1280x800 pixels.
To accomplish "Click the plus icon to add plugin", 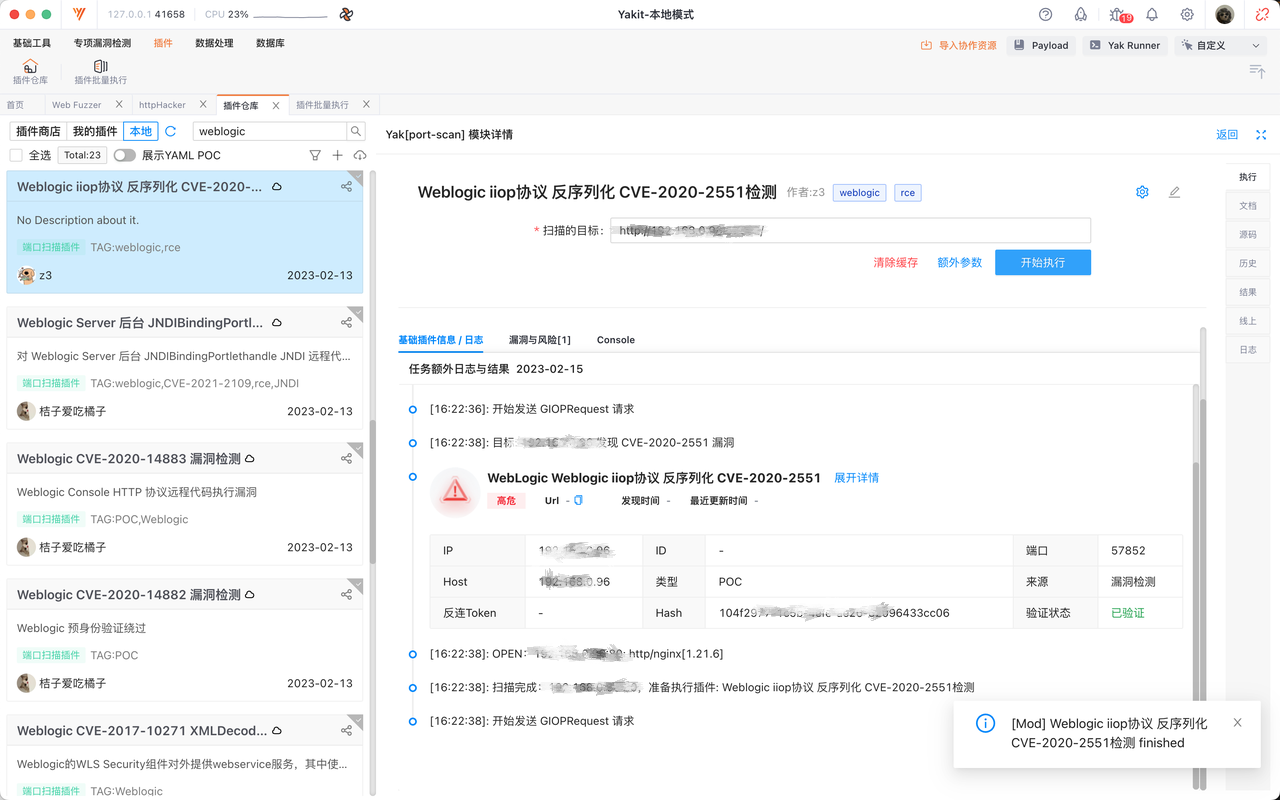I will click(338, 155).
